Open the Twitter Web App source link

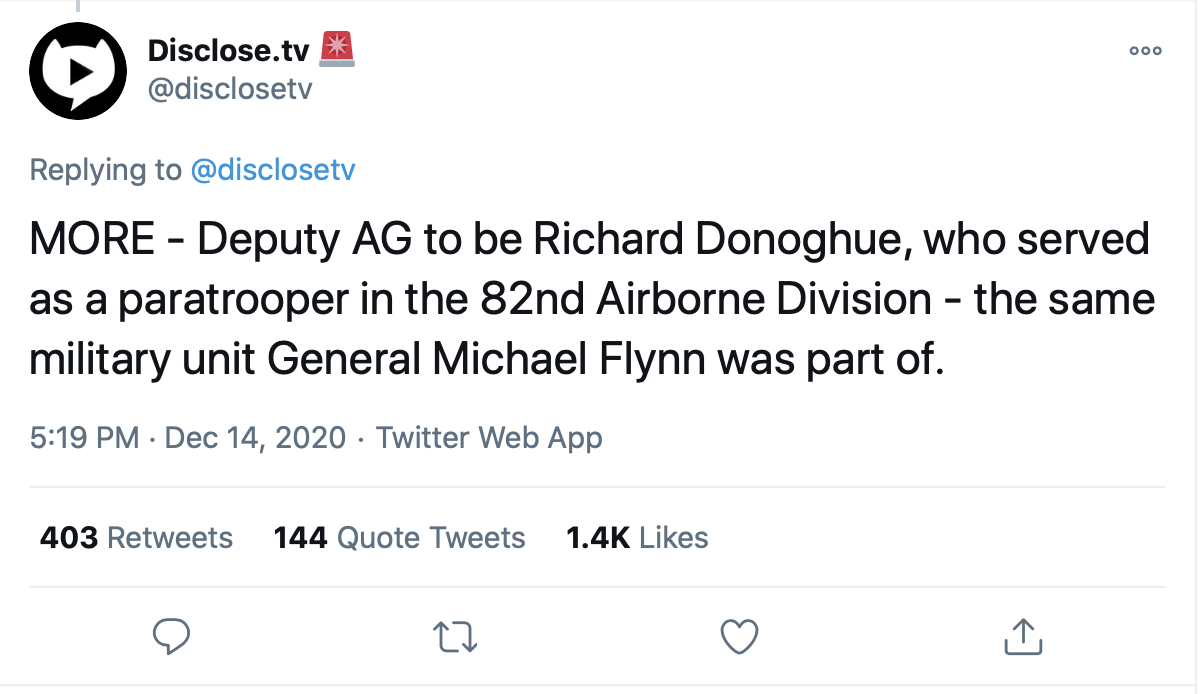click(489, 437)
